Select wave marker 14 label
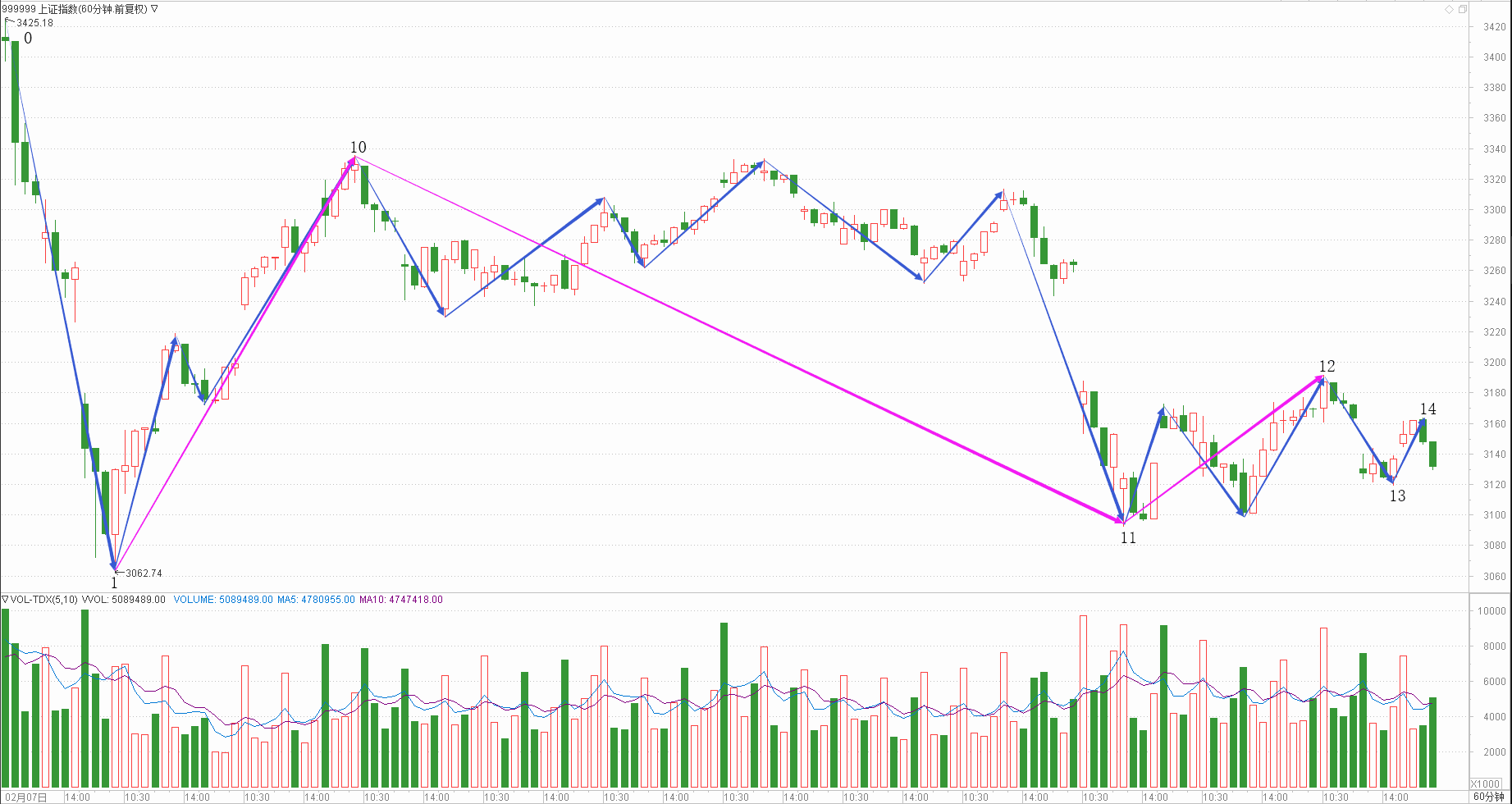1512x804 pixels. [x=1427, y=409]
